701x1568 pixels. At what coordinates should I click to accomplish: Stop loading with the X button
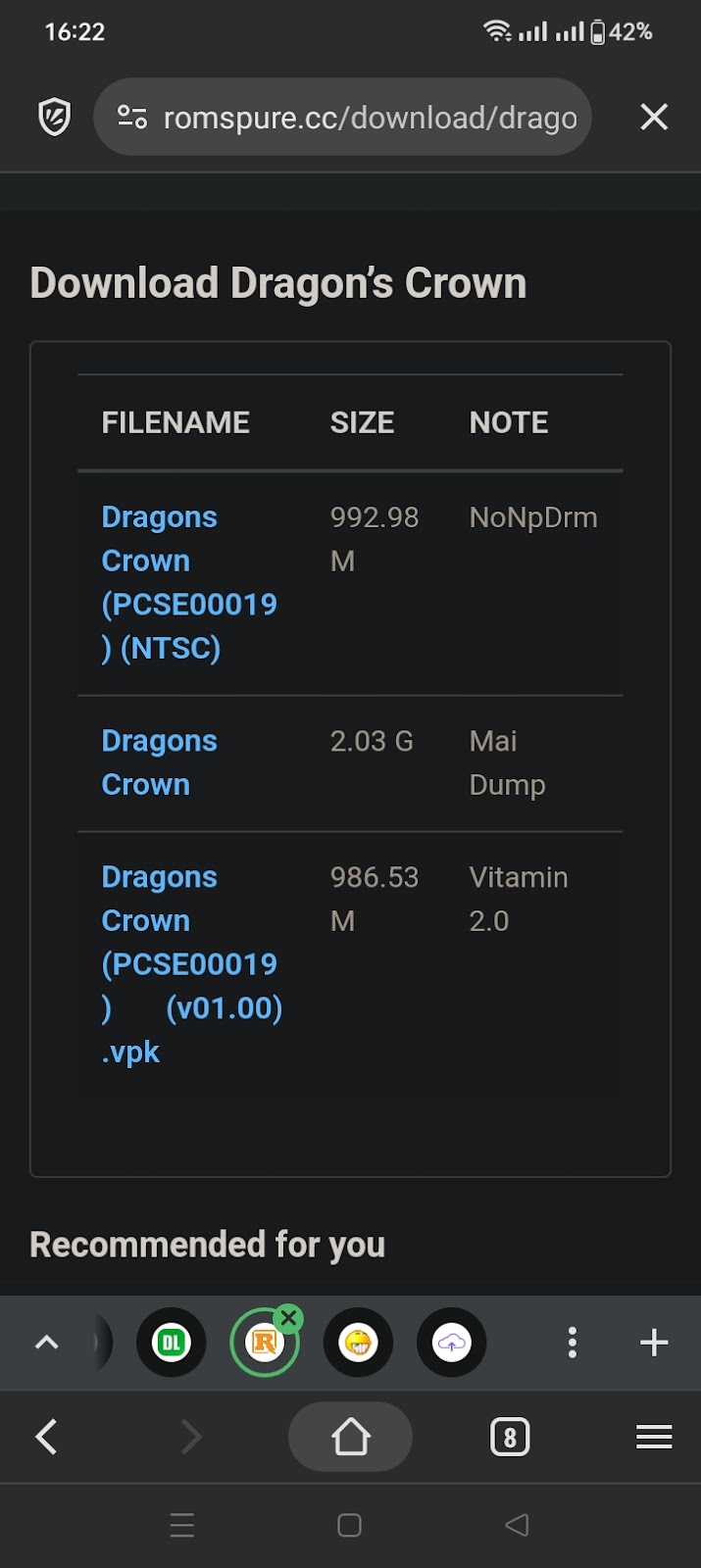(654, 118)
